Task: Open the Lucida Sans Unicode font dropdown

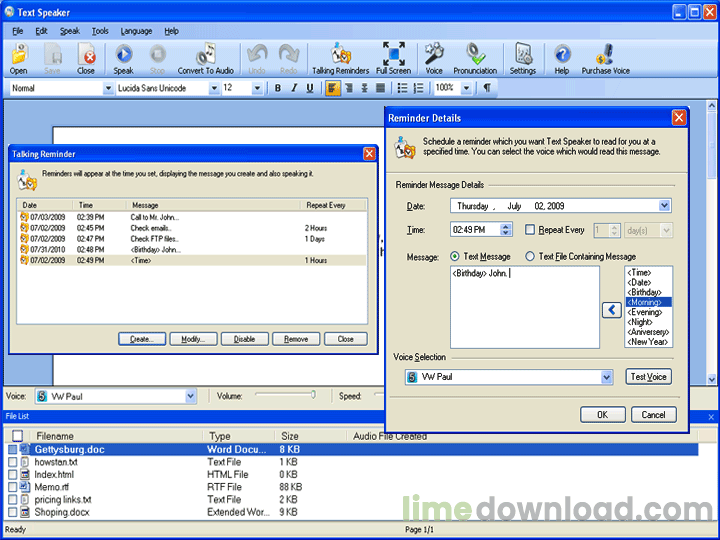Action: [x=214, y=88]
